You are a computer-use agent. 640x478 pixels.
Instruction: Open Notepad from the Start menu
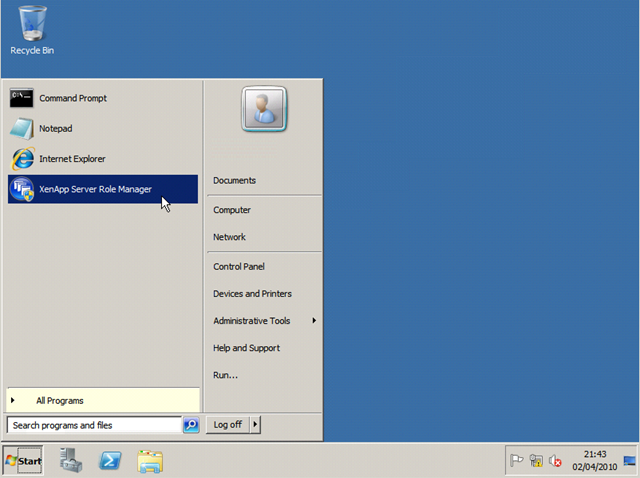point(103,129)
